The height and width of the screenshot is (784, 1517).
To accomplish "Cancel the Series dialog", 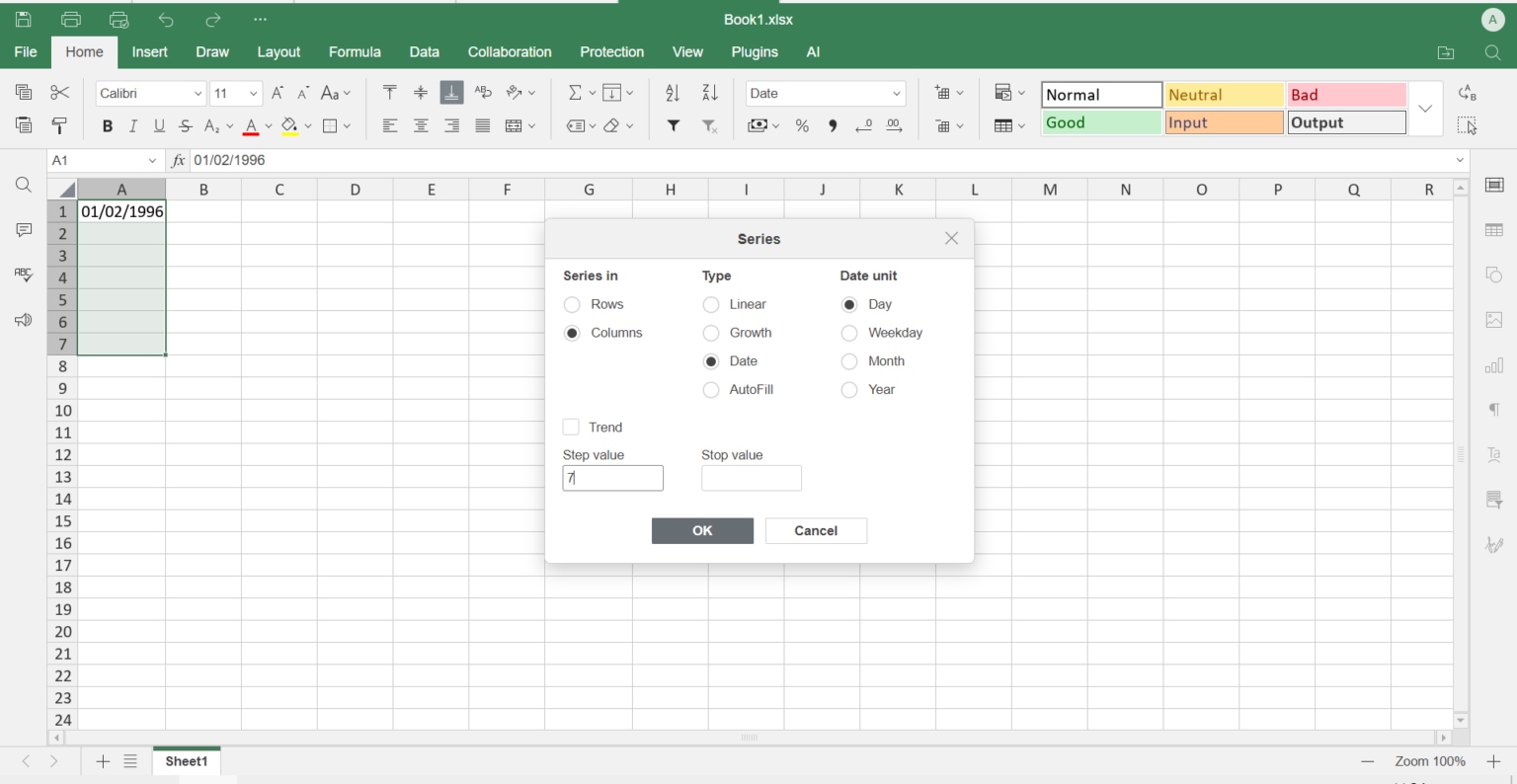I will click(816, 530).
